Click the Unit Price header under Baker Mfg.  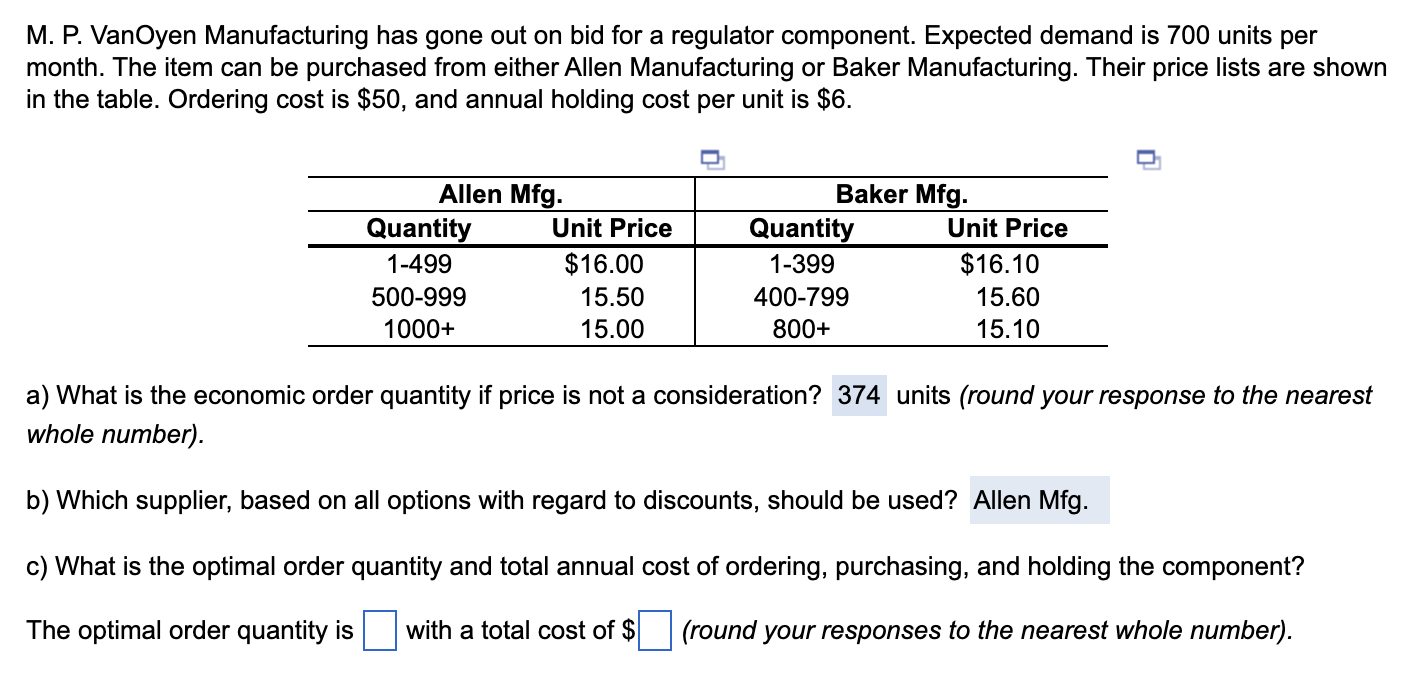click(x=1006, y=228)
